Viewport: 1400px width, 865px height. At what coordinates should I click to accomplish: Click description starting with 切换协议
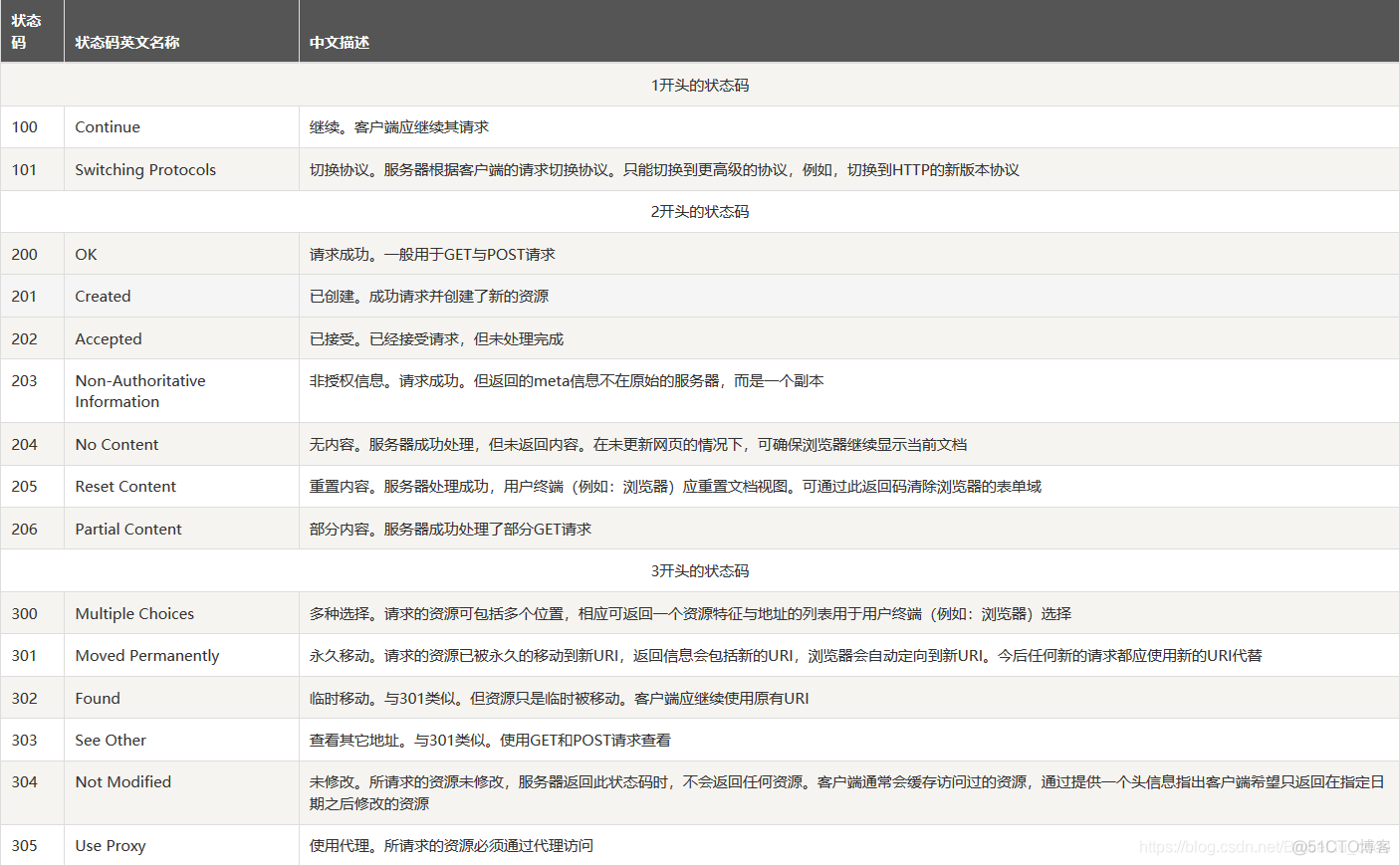664,169
